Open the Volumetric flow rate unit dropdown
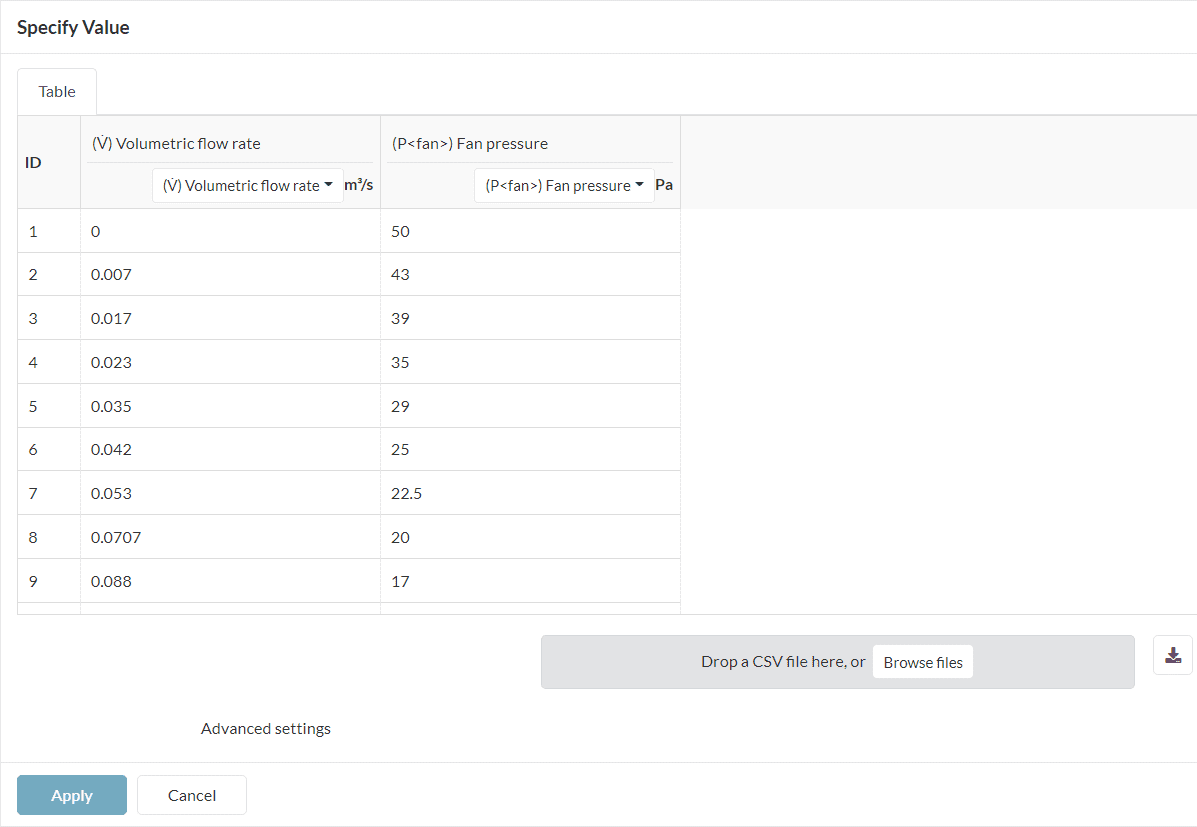This screenshot has height=827, width=1197. (247, 185)
